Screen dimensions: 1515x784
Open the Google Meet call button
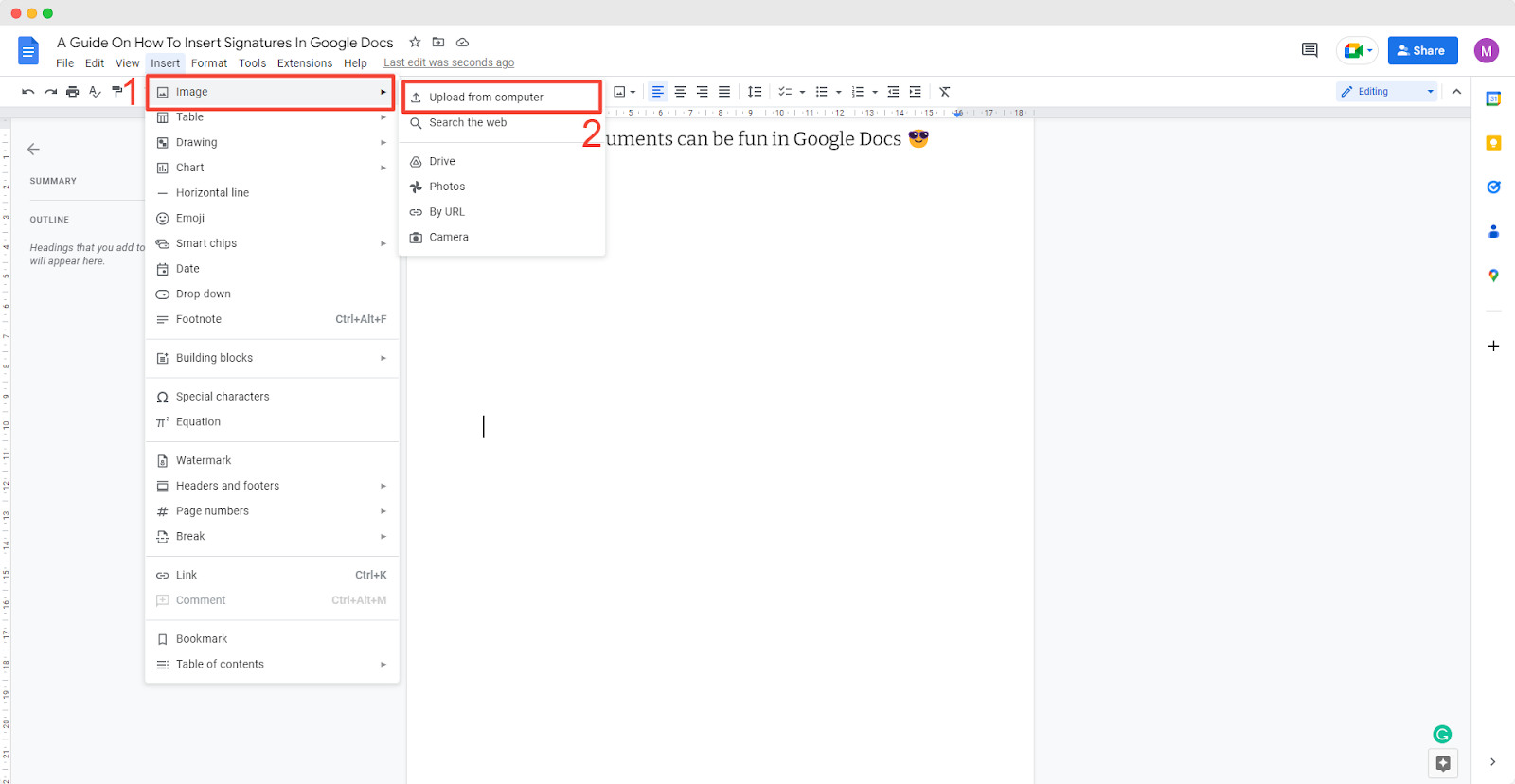coord(1357,50)
